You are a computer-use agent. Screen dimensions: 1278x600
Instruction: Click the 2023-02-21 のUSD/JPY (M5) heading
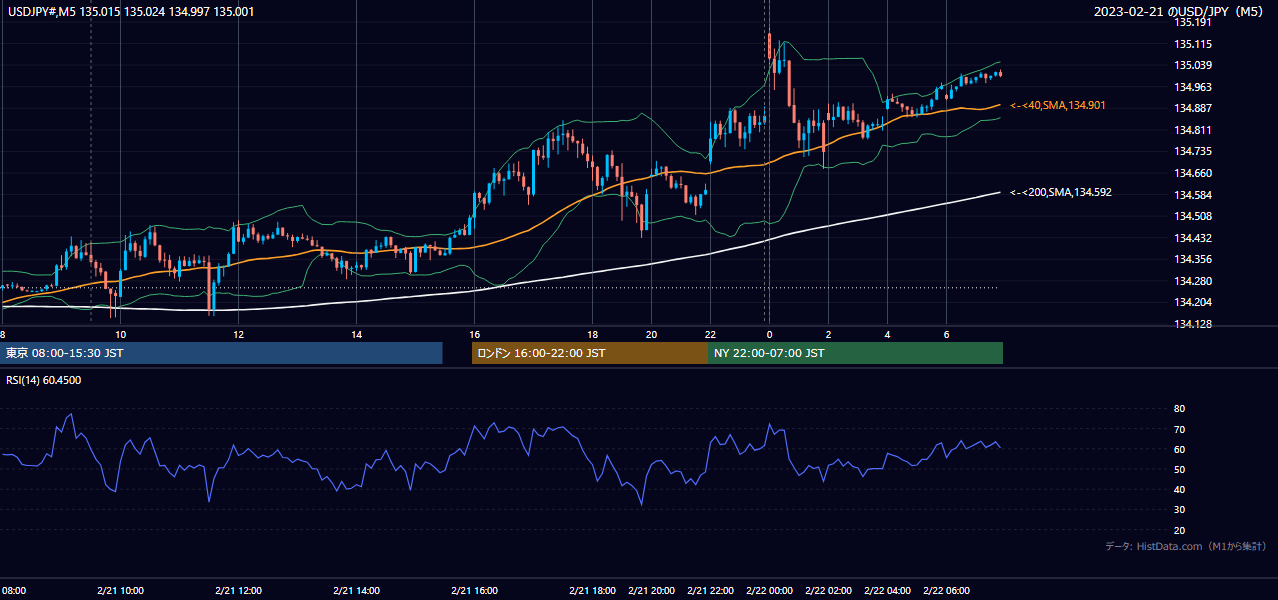pyautogui.click(x=1181, y=11)
